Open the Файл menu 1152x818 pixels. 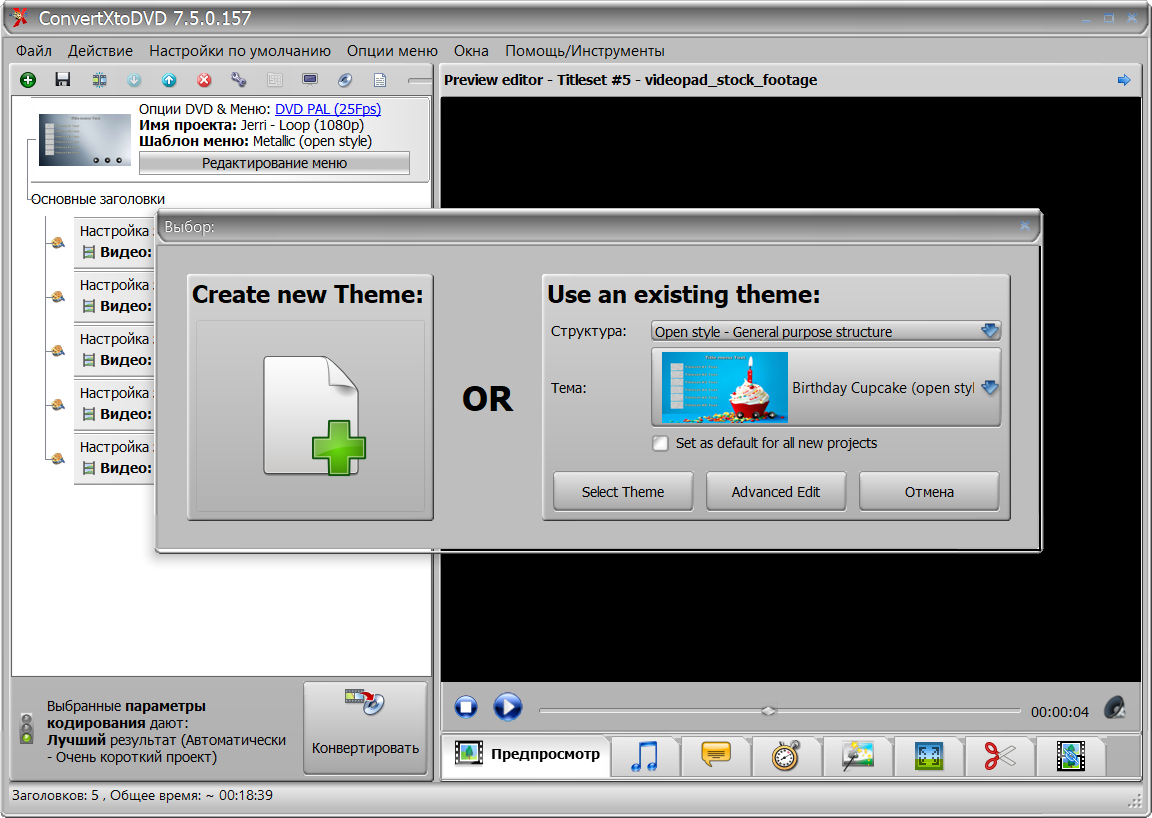(x=34, y=51)
